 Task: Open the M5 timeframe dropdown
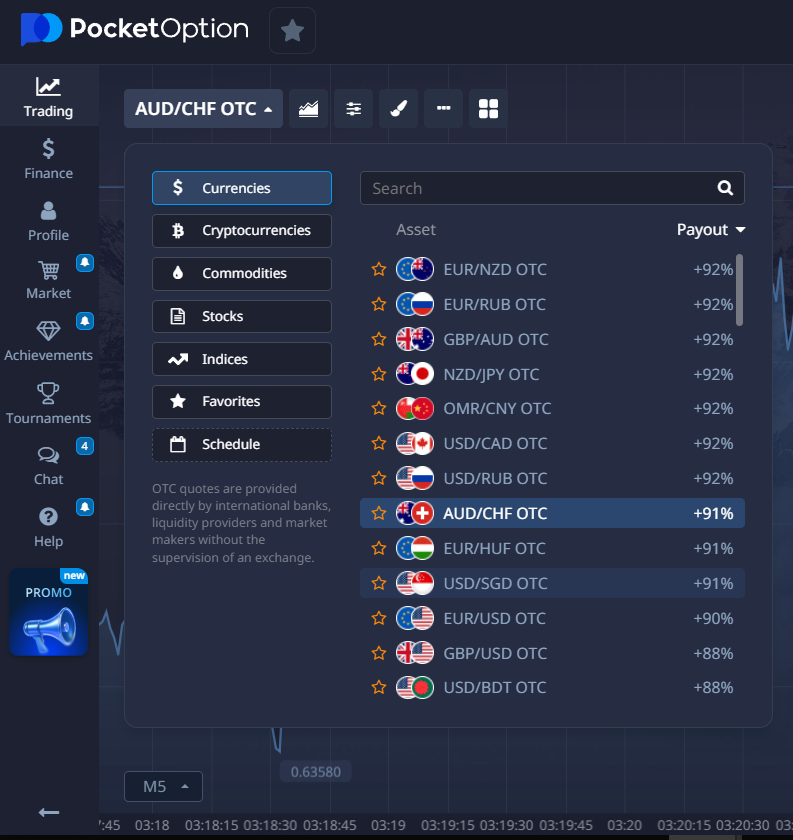pyautogui.click(x=163, y=786)
